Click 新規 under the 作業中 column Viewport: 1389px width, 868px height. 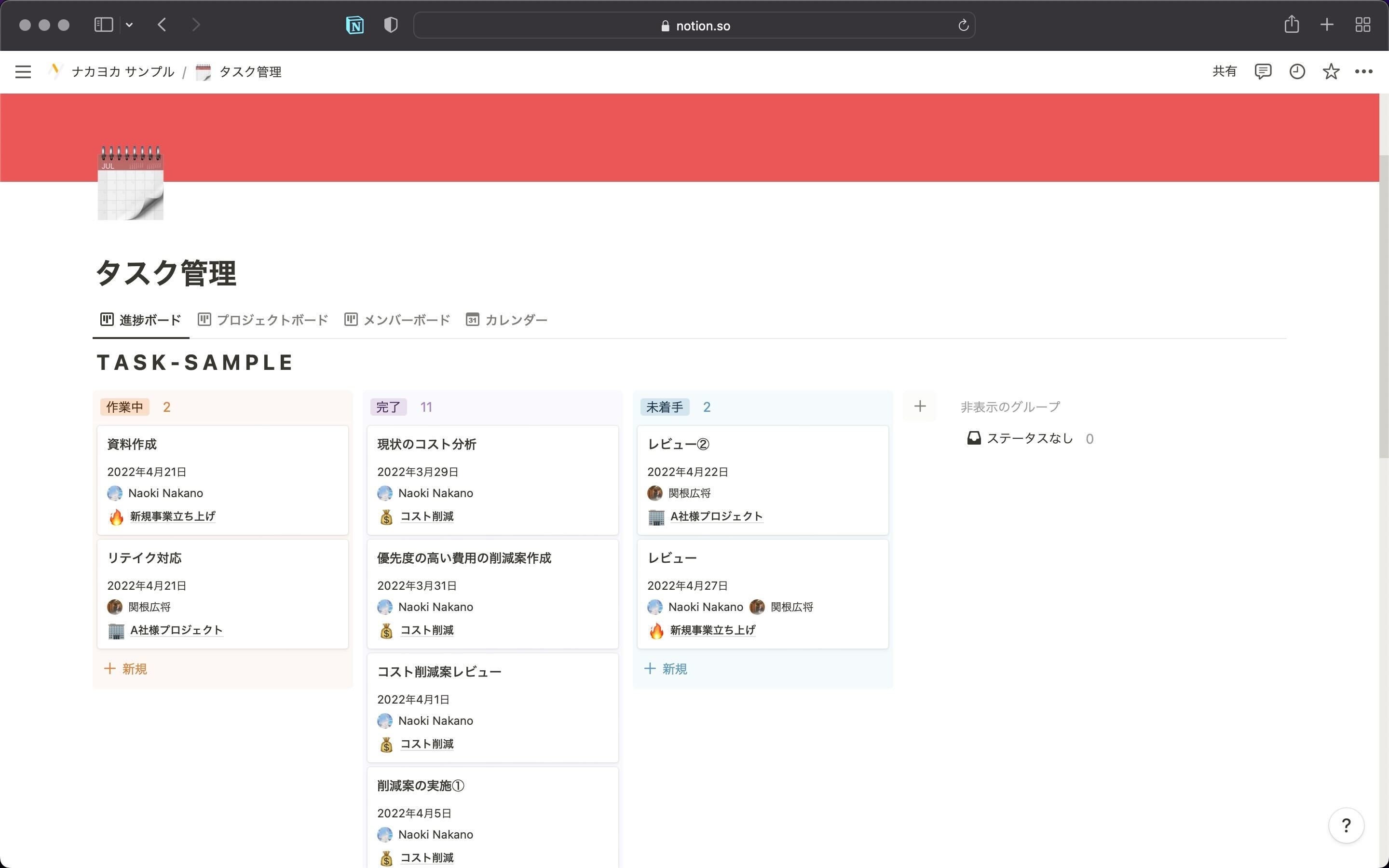click(126, 669)
